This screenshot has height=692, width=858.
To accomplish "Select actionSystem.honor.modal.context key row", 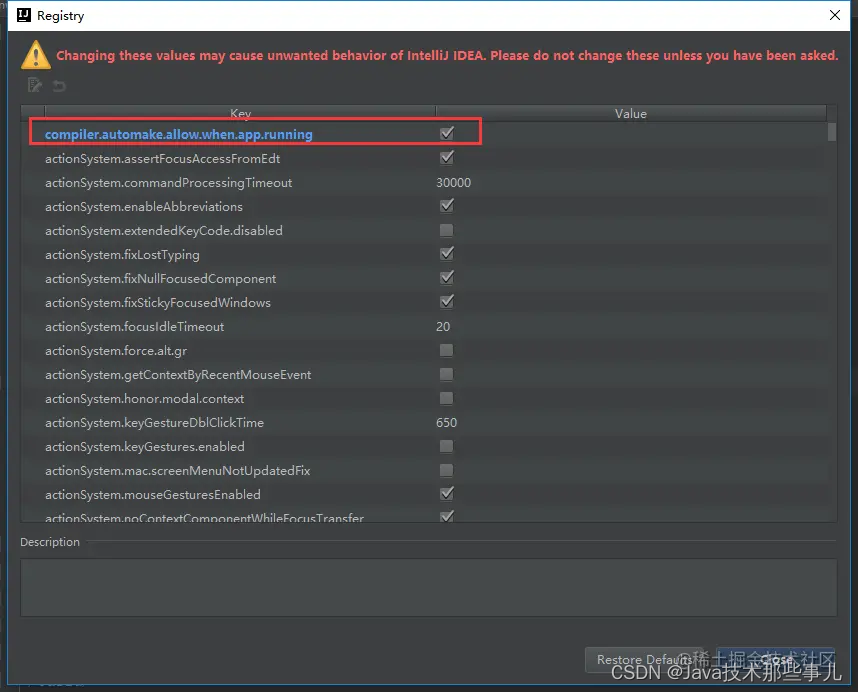I will 144,399.
